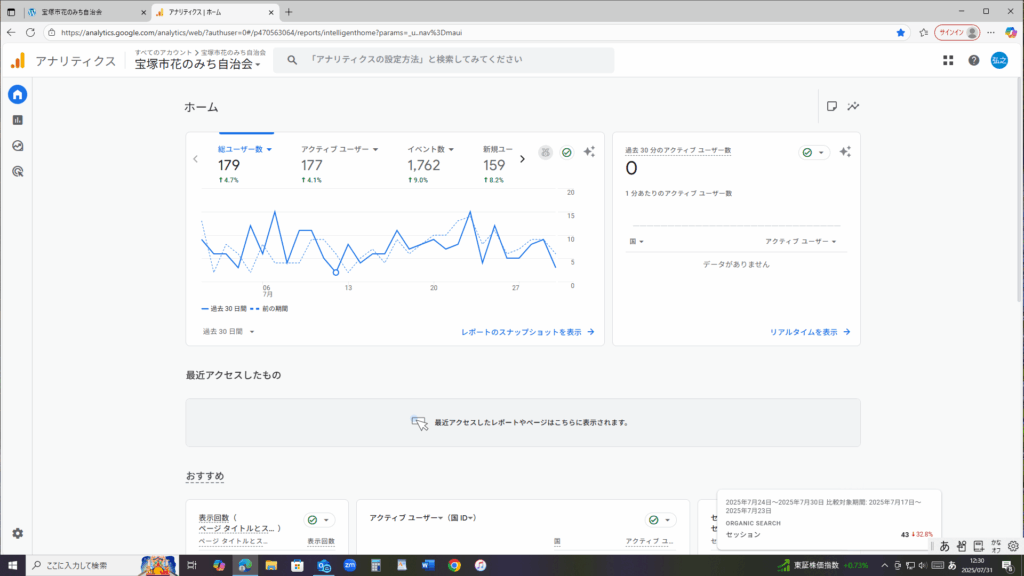Image resolution: width=1024 pixels, height=576 pixels.
Task: Click the 過去 30 分のアクティブ ユーザー数 heading
Action: click(678, 150)
